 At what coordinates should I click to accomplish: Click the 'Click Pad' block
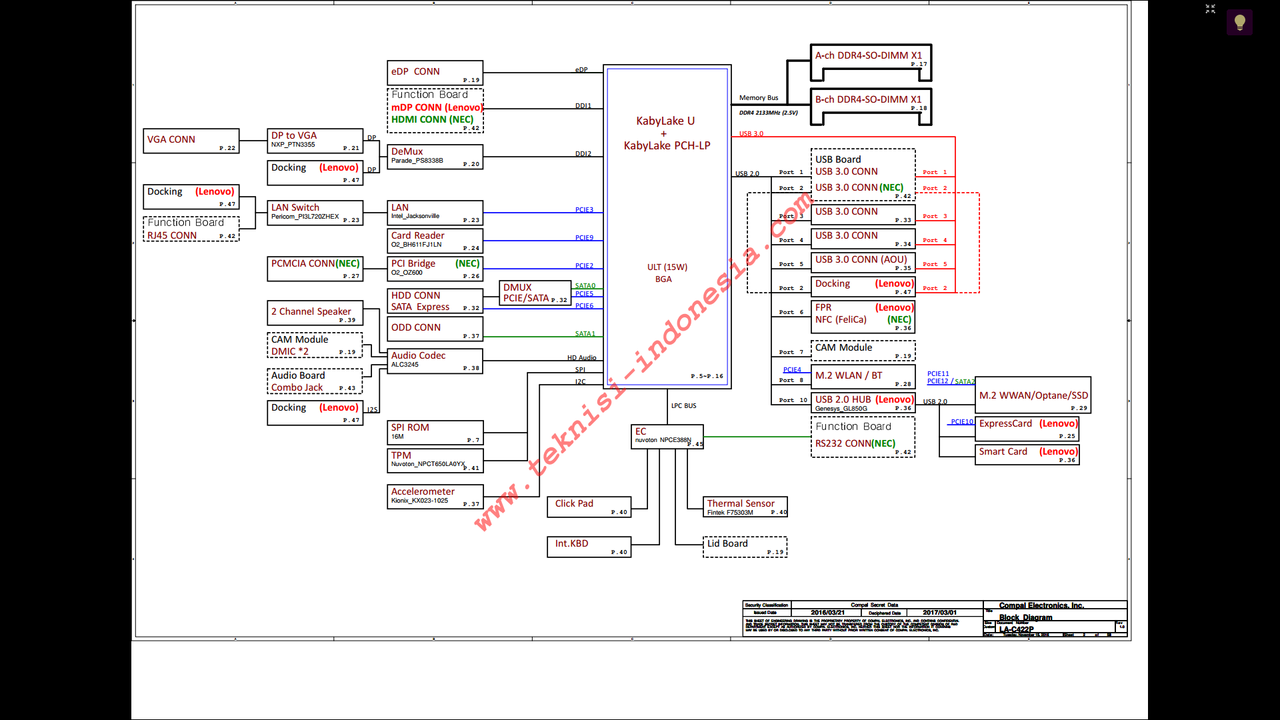pos(589,508)
